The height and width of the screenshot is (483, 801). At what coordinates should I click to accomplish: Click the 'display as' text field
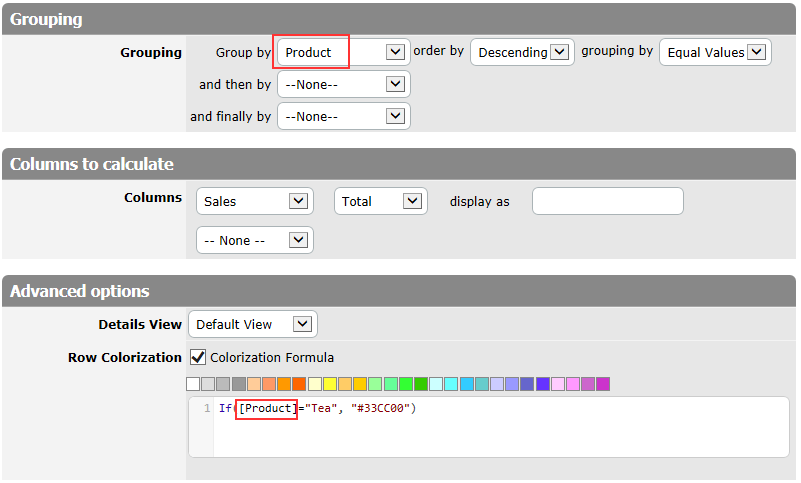tap(608, 201)
